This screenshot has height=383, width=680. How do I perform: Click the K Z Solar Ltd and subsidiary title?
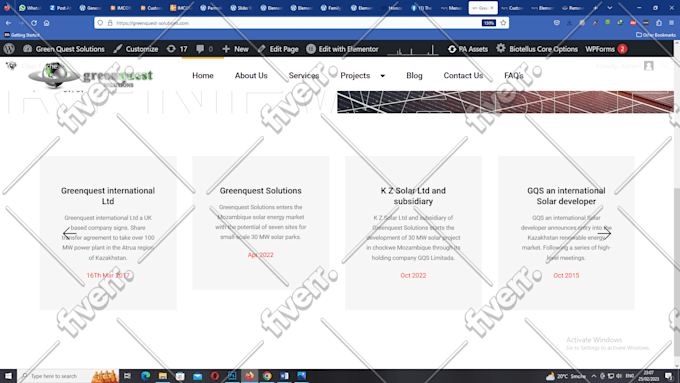pyautogui.click(x=413, y=196)
